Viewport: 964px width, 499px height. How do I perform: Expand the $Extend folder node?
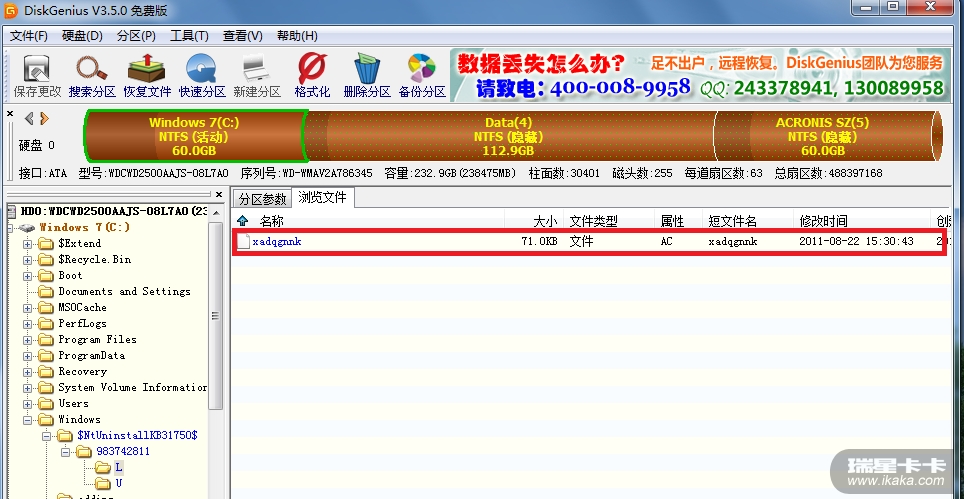point(28,244)
